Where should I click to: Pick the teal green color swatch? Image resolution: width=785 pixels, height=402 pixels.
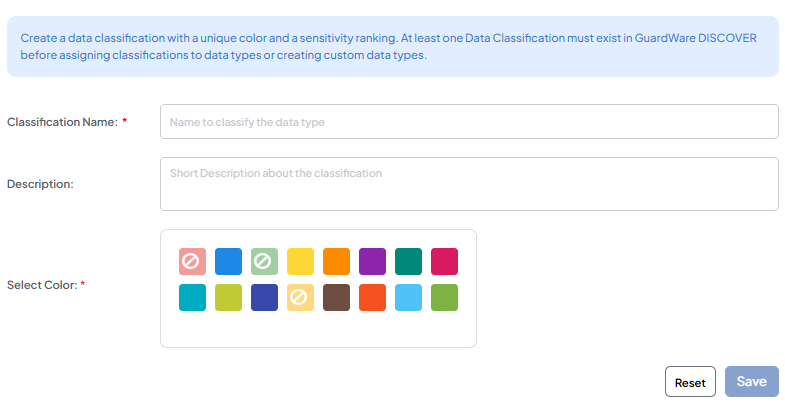click(408, 261)
